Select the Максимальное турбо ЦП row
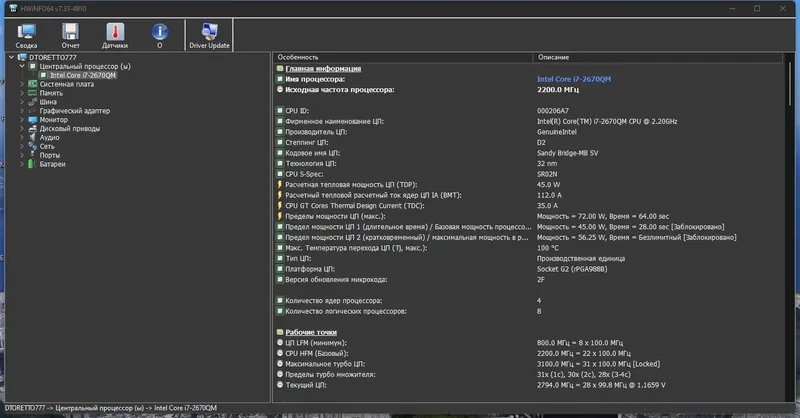The image size is (800, 418). (x=528, y=364)
